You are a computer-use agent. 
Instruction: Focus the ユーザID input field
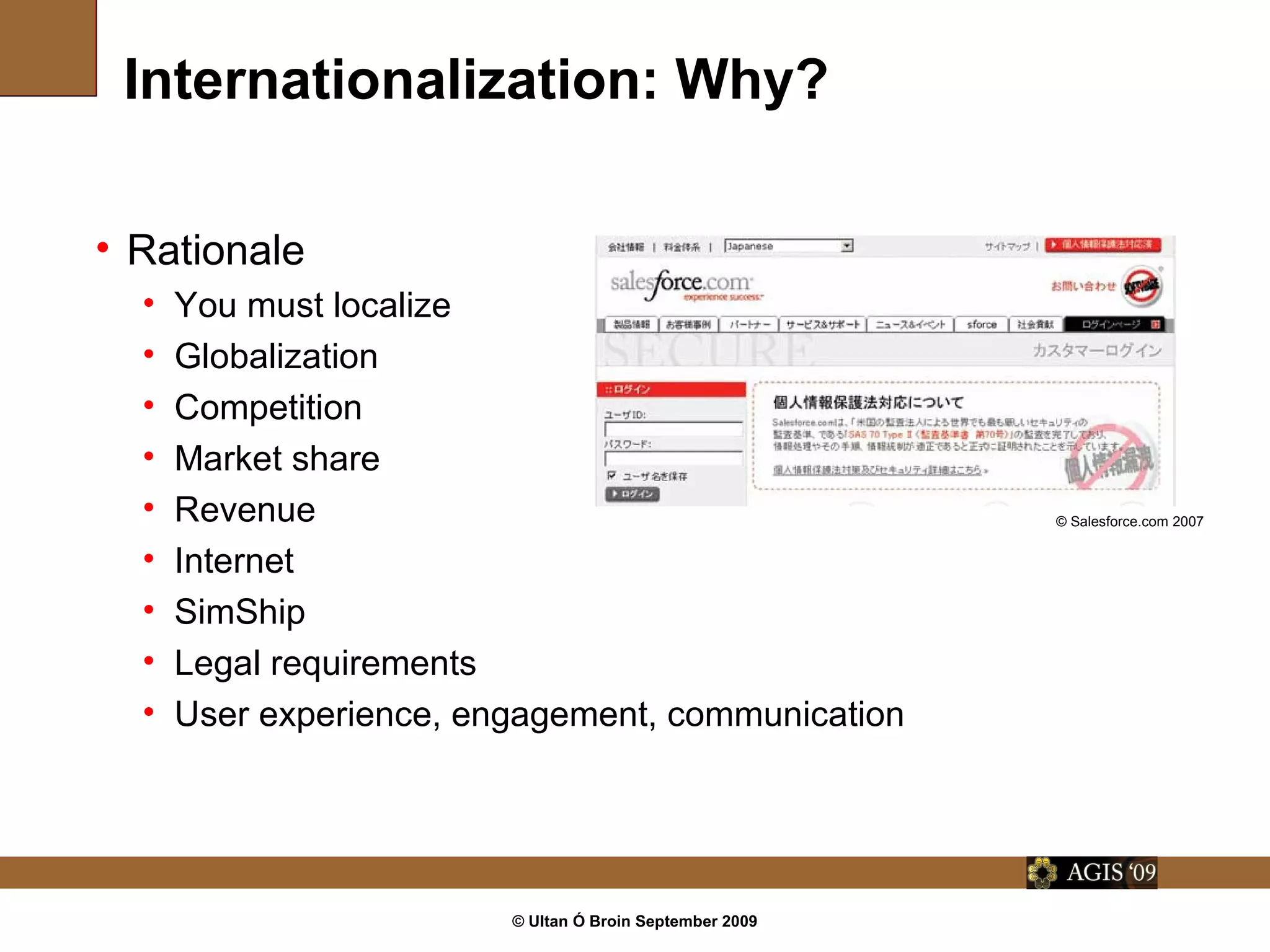coord(673,429)
